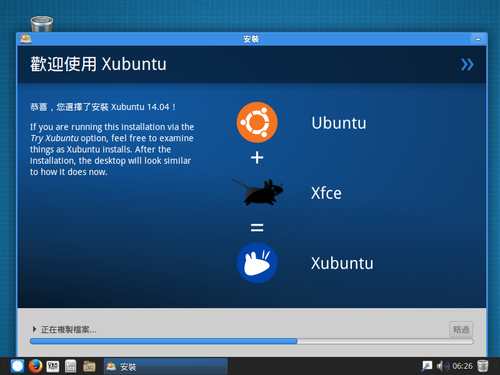Select the 安裝 window button in the taskbar
Viewport: 500px width, 375px height.
click(x=166, y=367)
